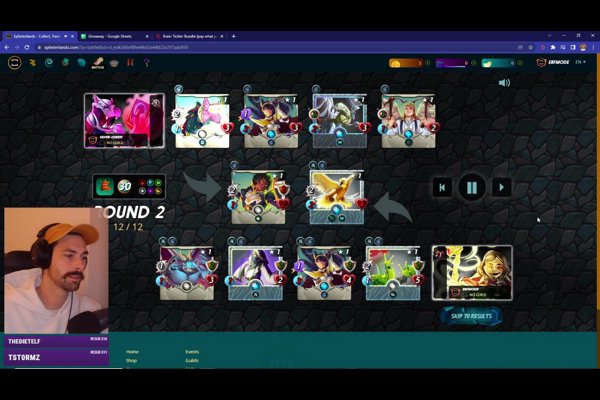
Task: Select the golden bird monster card
Action: (x=337, y=197)
